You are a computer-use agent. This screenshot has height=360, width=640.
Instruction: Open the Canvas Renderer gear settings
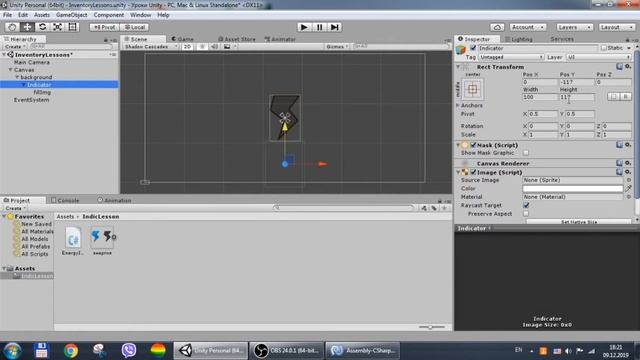(x=628, y=163)
